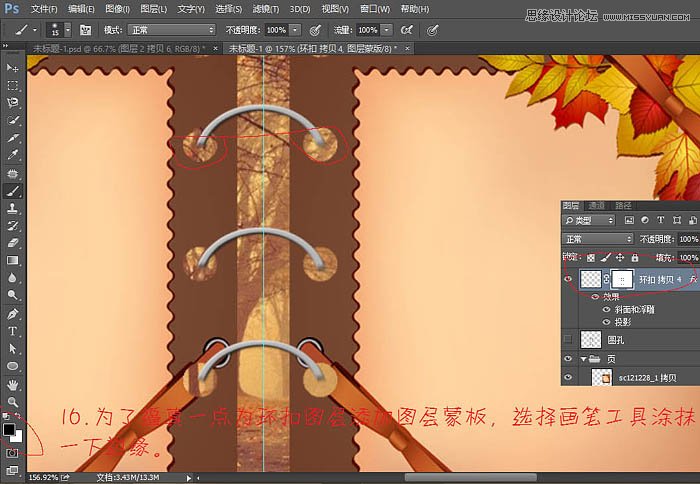Select the Eyedropper tool
700x484 pixels.
point(13,155)
